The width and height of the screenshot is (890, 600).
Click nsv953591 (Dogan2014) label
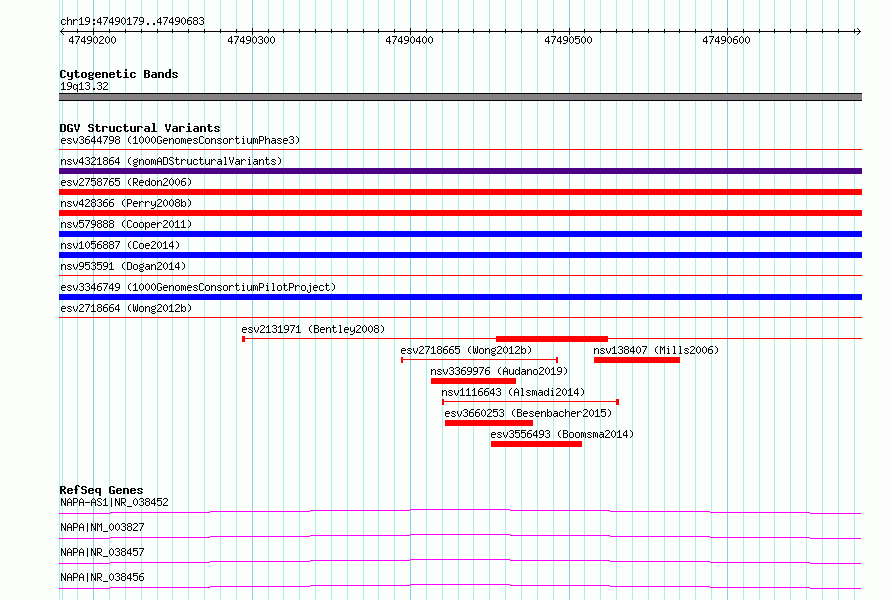pos(123,266)
